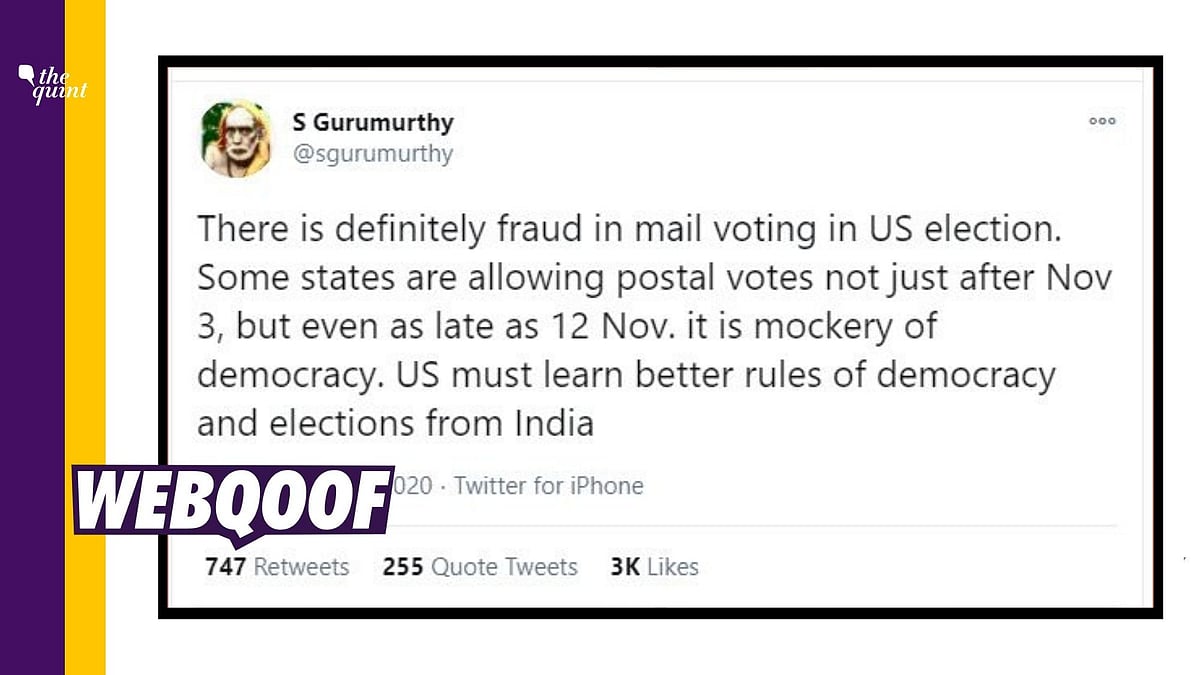Image resolution: width=1200 pixels, height=675 pixels.
Task: Click the Twitter for iPhone source link
Action: tap(549, 486)
